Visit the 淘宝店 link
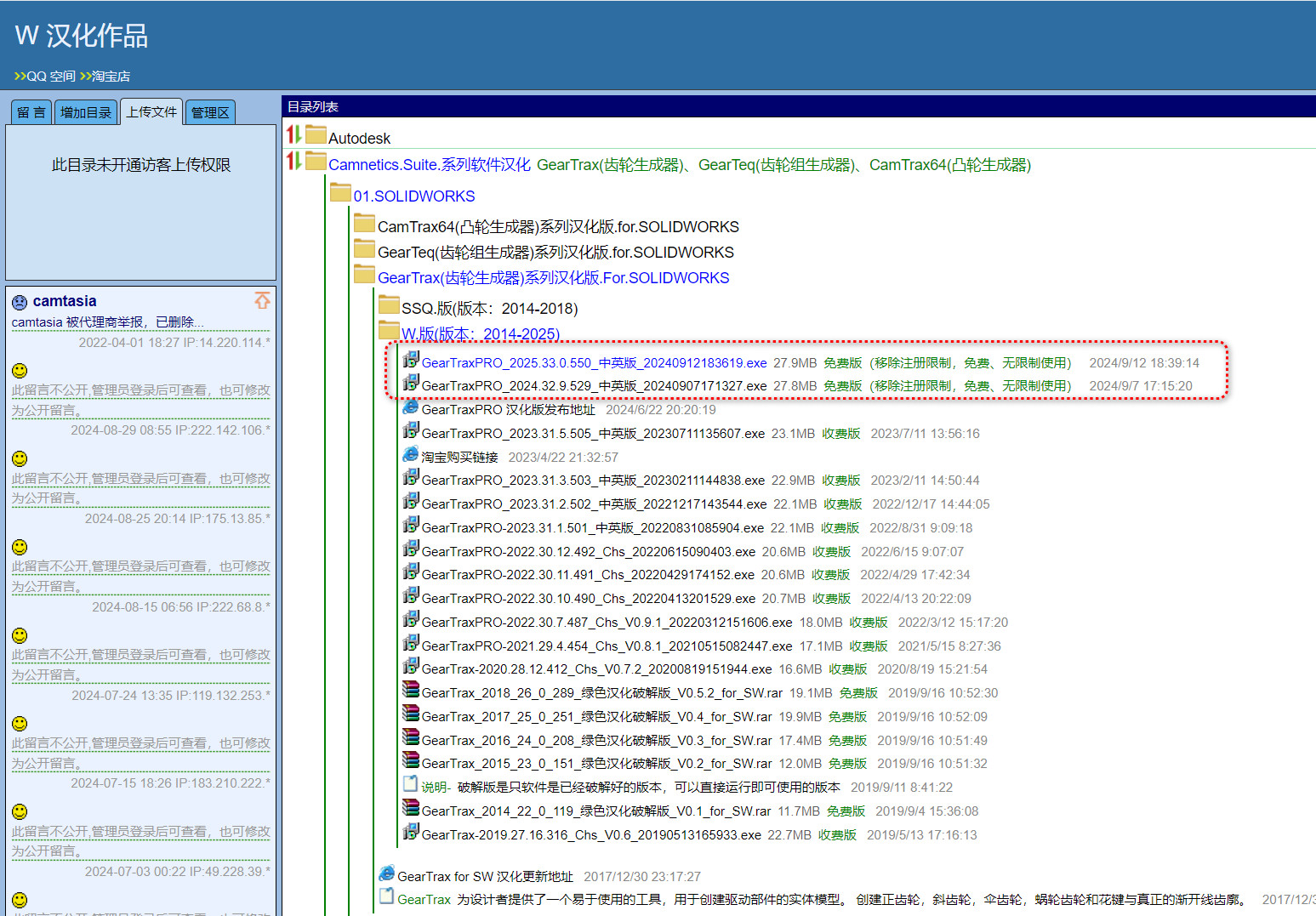Viewport: 1316px width, 916px height. 111,77
